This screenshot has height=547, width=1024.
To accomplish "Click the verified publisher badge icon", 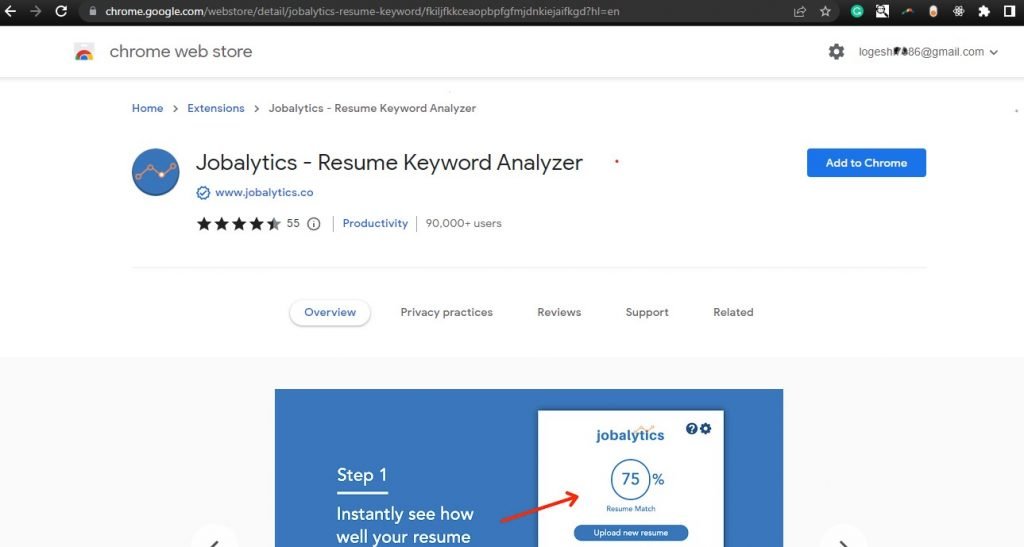I will [x=203, y=193].
